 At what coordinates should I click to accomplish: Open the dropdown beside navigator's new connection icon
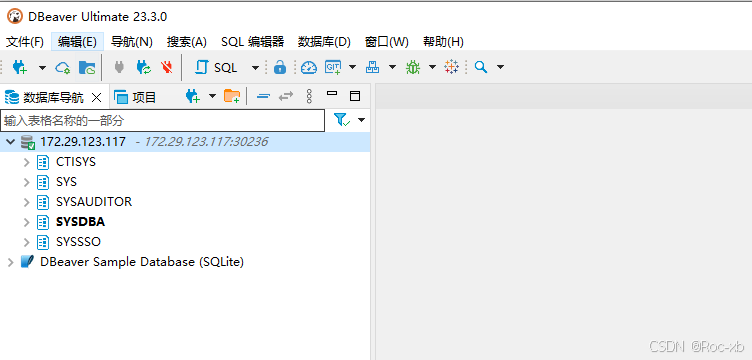[212, 96]
